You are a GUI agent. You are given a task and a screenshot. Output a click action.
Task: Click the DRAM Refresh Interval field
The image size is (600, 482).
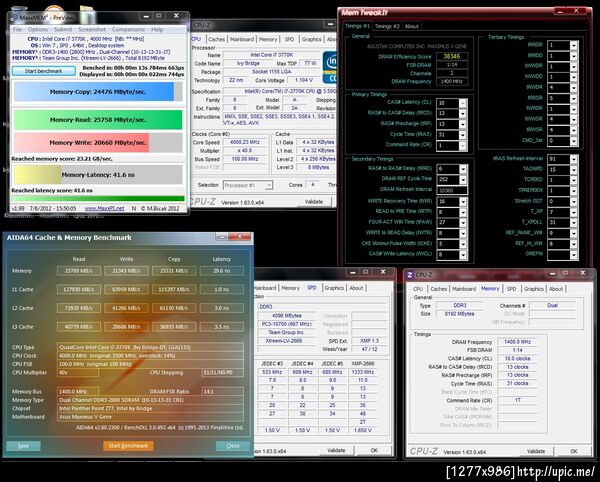point(452,190)
